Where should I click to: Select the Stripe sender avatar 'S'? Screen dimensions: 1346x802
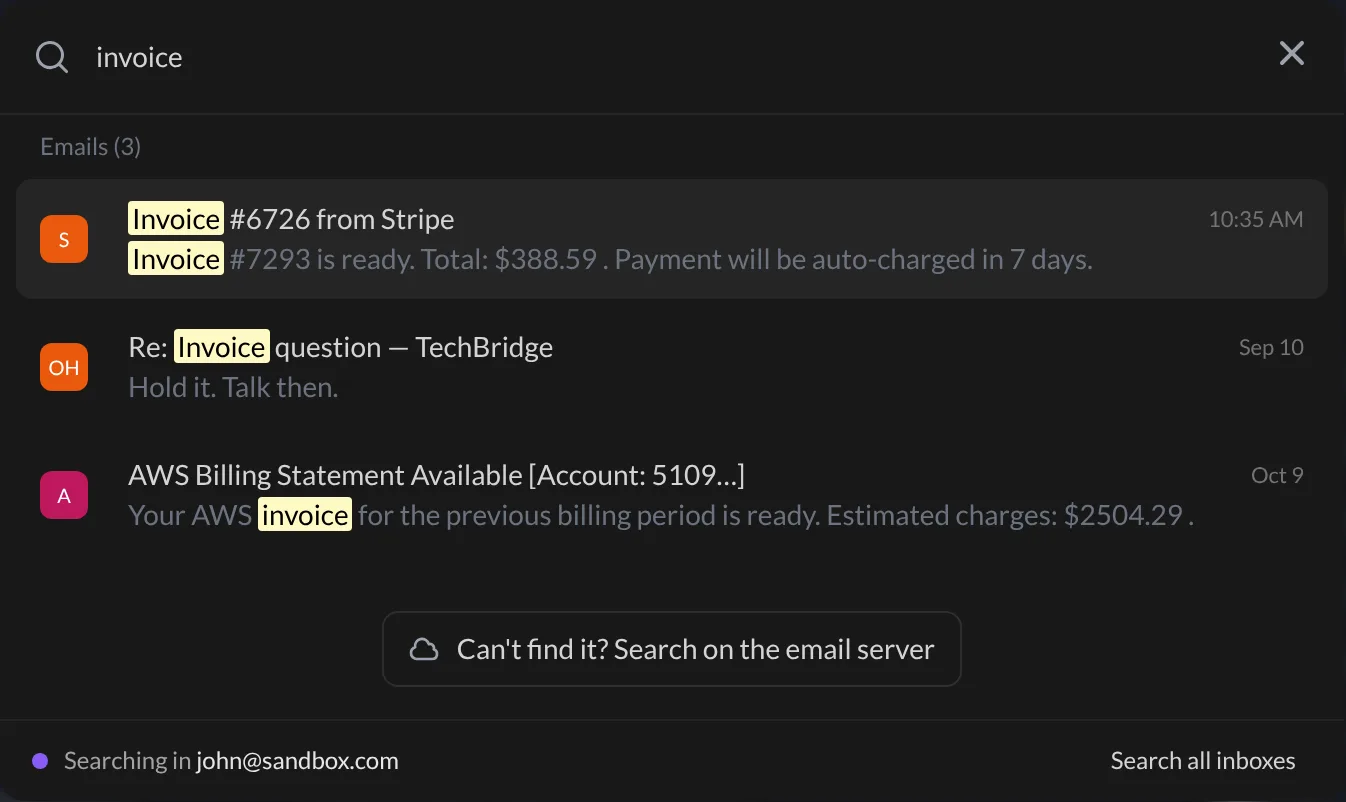(x=64, y=239)
